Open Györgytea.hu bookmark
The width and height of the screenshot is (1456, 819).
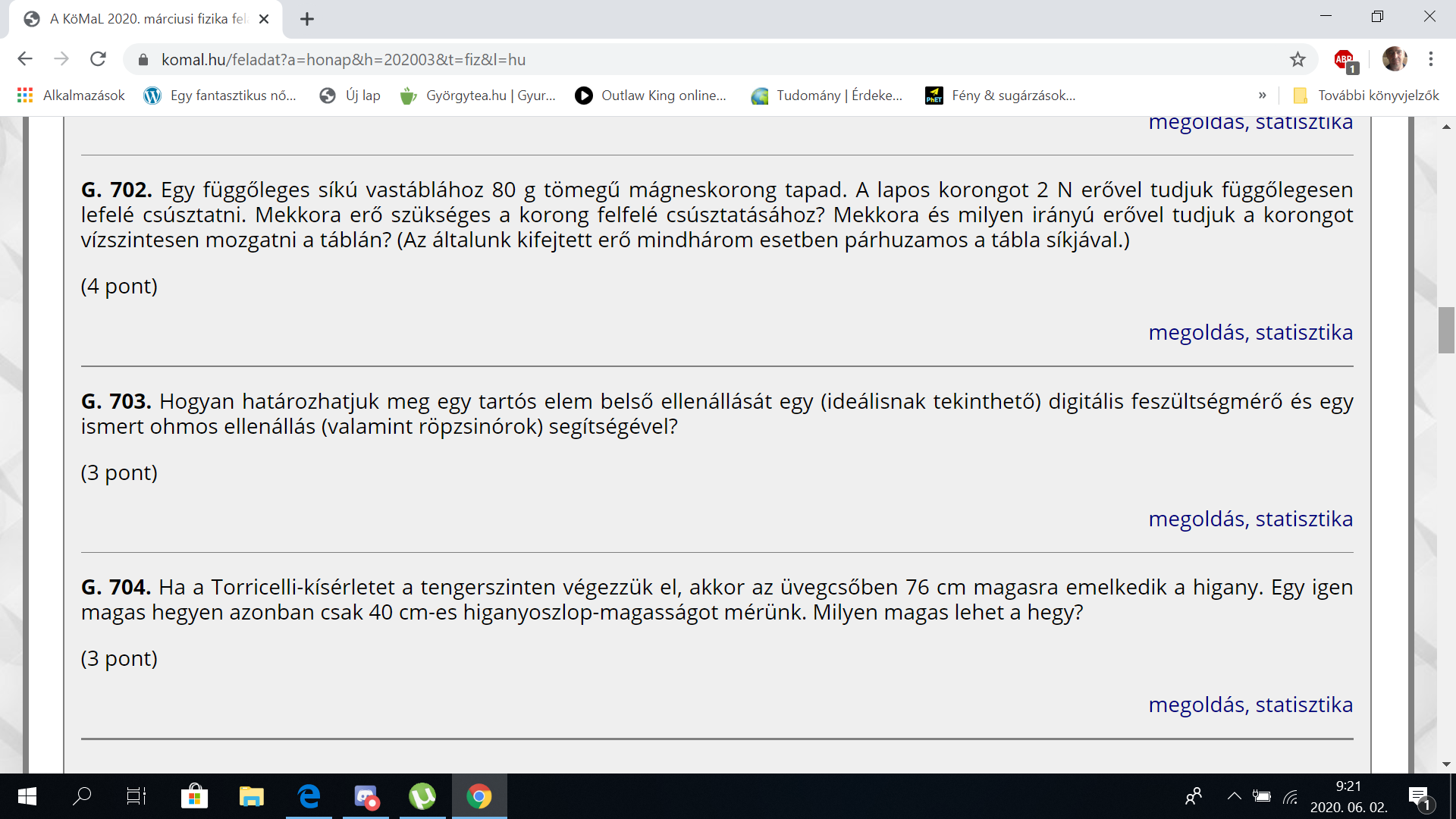(x=478, y=96)
